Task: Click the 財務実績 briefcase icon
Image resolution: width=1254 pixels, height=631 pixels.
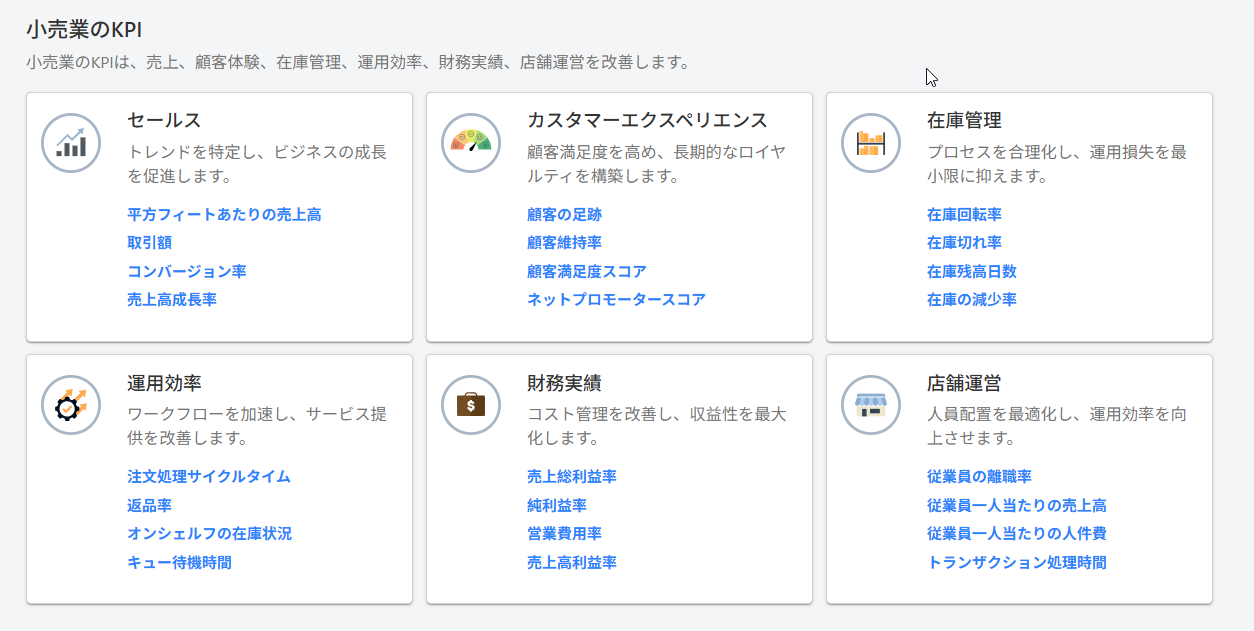Action: tap(470, 405)
